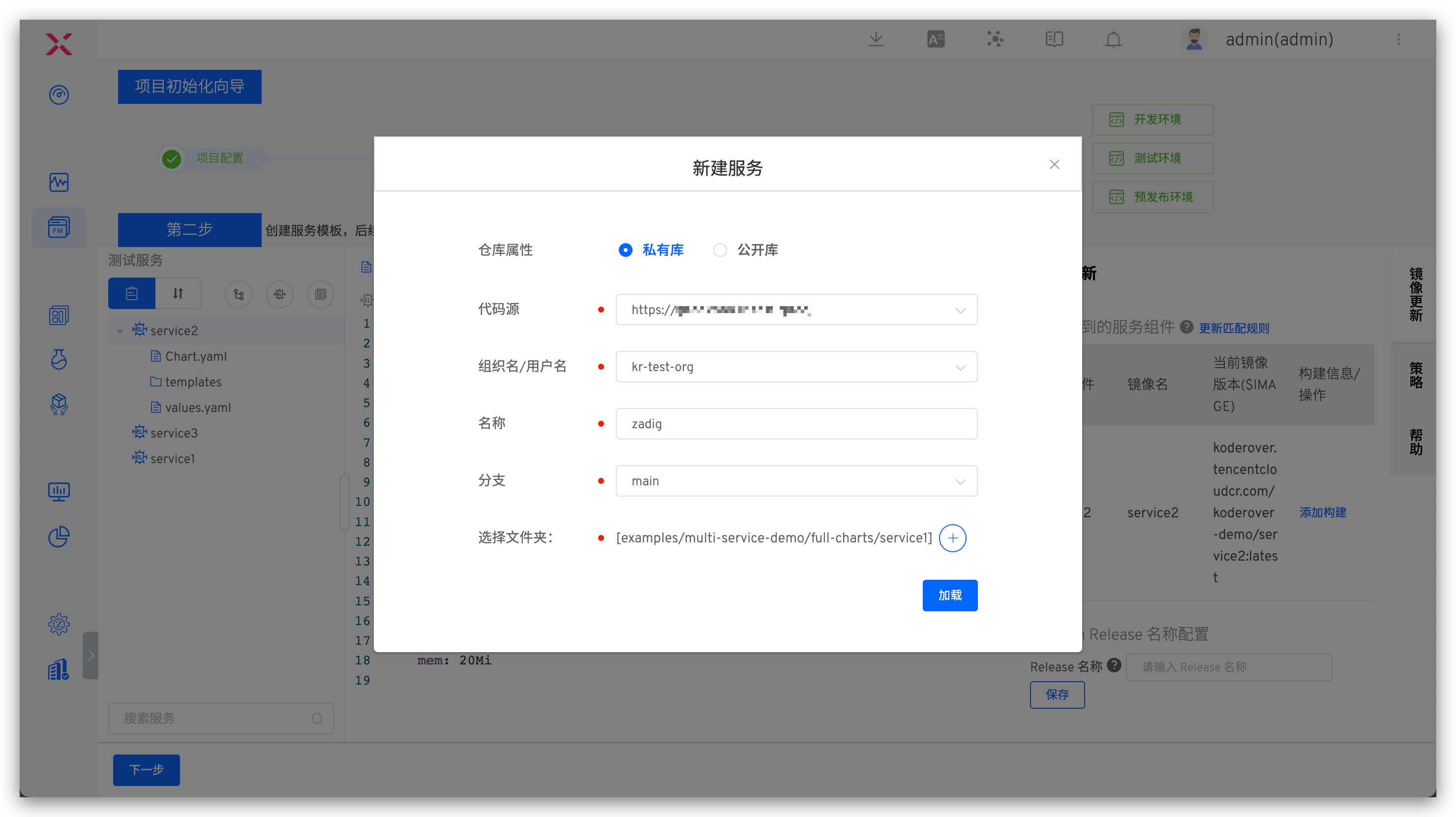Select the 公开库 radio option
The height and width of the screenshot is (817, 1456).
[720, 250]
